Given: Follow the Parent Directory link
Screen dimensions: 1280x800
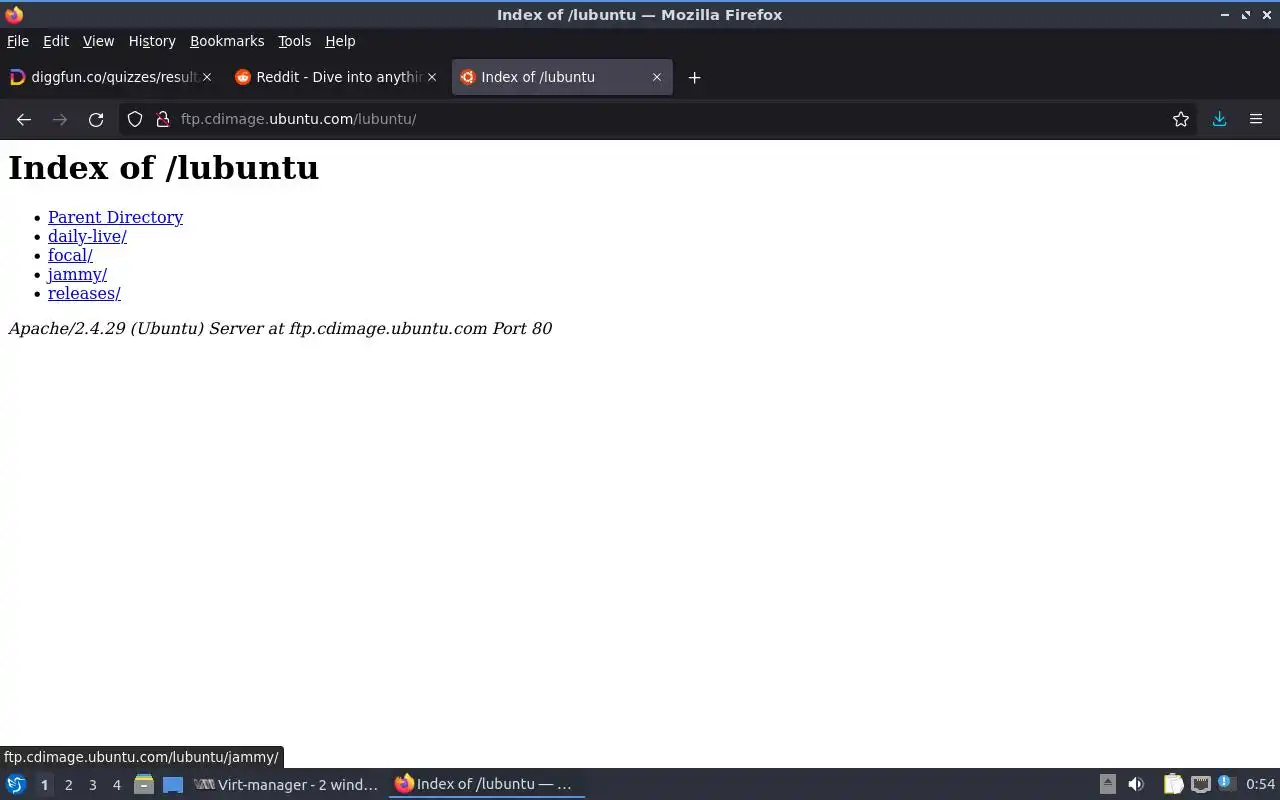Looking at the screenshot, I should pyautogui.click(x=115, y=217).
